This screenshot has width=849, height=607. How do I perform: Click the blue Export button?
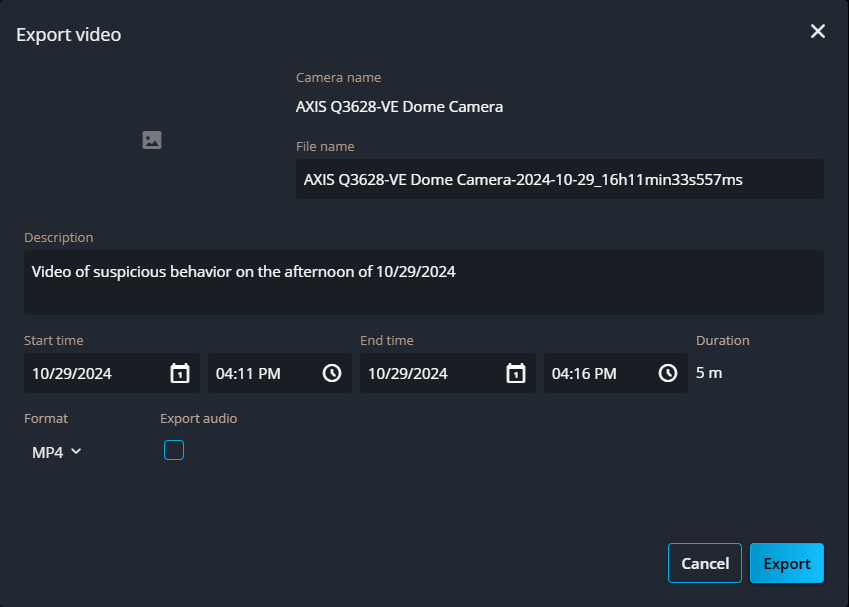[786, 563]
